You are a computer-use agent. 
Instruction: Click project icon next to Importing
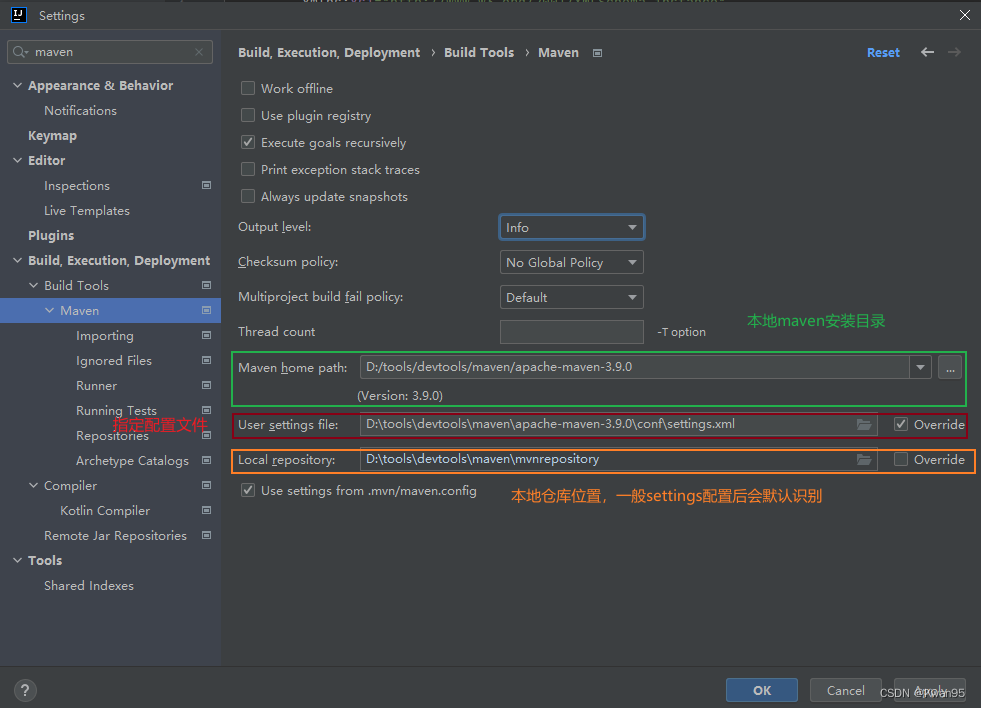point(206,335)
